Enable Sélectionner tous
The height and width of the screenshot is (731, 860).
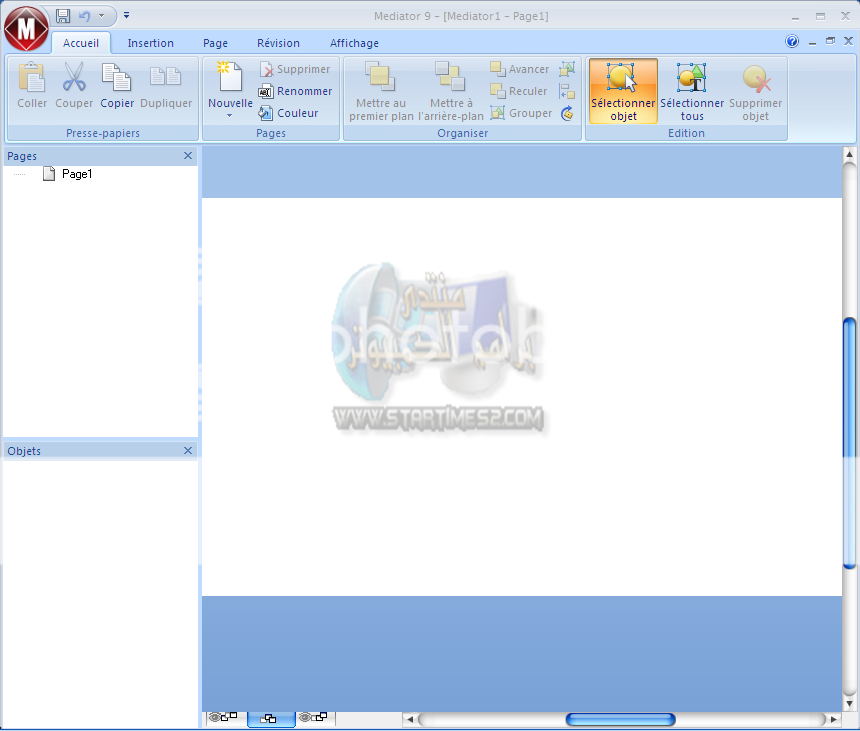tap(691, 90)
